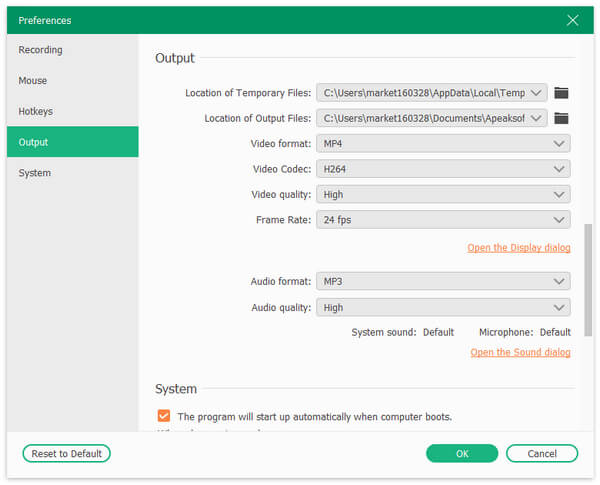Select the Mouse settings tab
Image resolution: width=600 pixels, height=485 pixels.
(x=33, y=81)
